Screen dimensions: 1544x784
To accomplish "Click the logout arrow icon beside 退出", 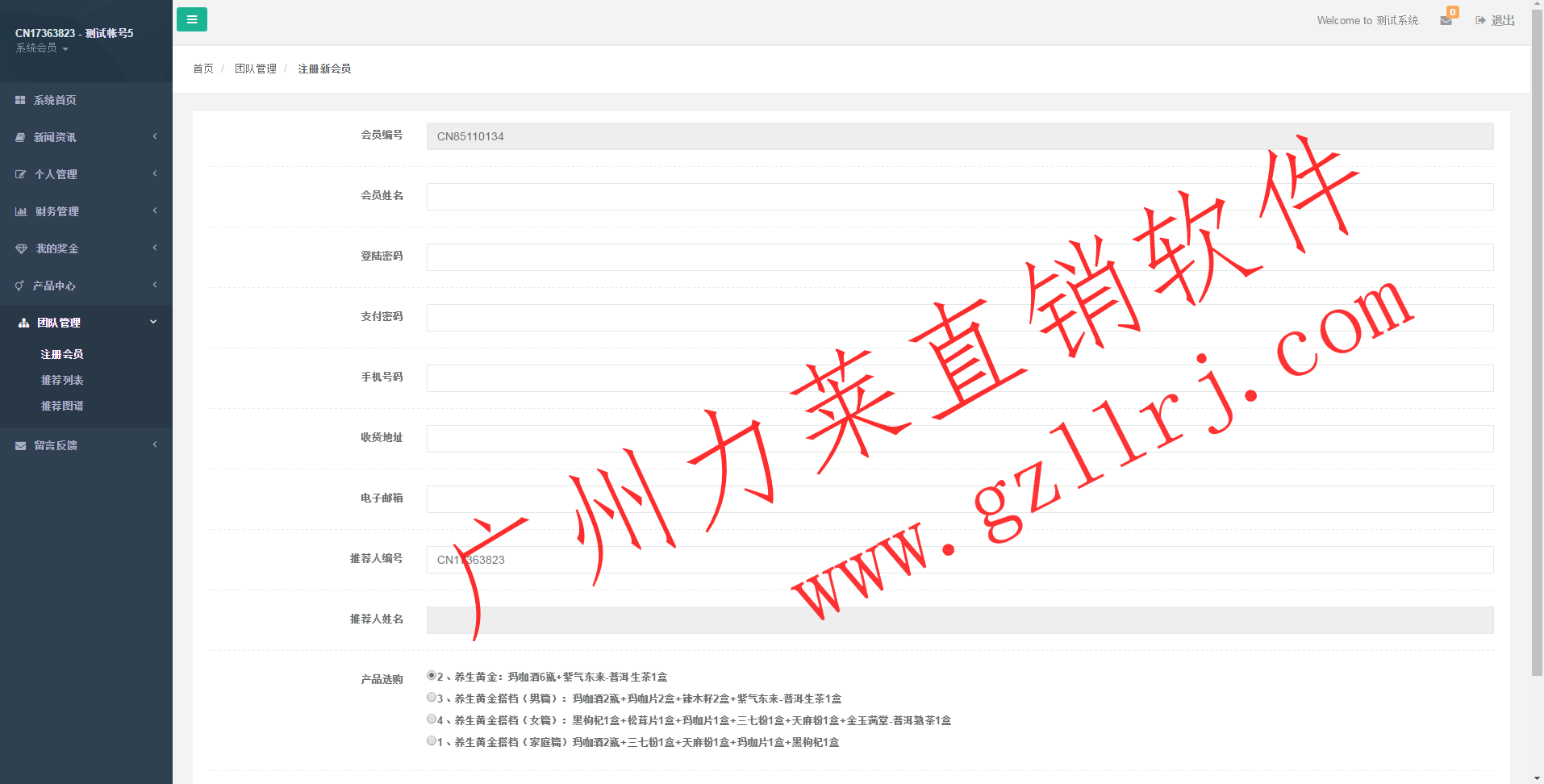I will [1480, 20].
